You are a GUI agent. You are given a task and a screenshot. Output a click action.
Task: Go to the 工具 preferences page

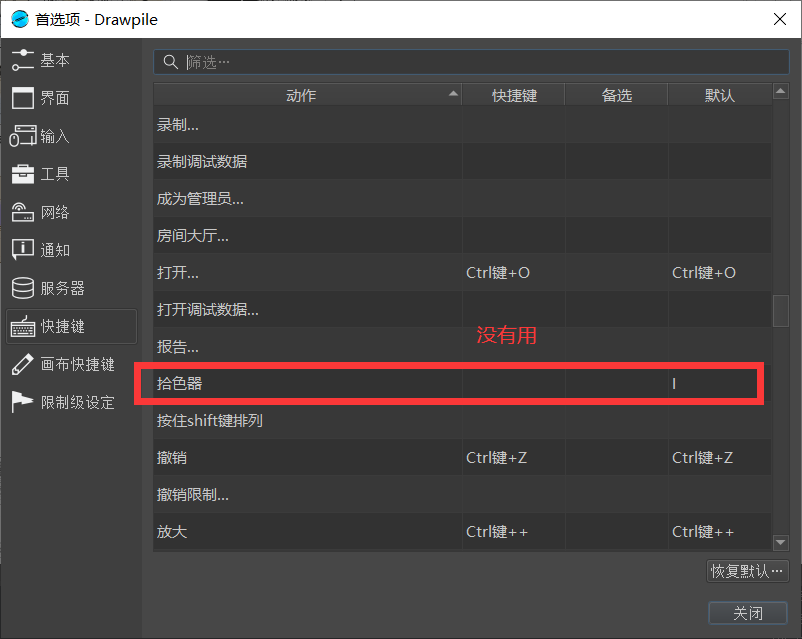click(72, 174)
